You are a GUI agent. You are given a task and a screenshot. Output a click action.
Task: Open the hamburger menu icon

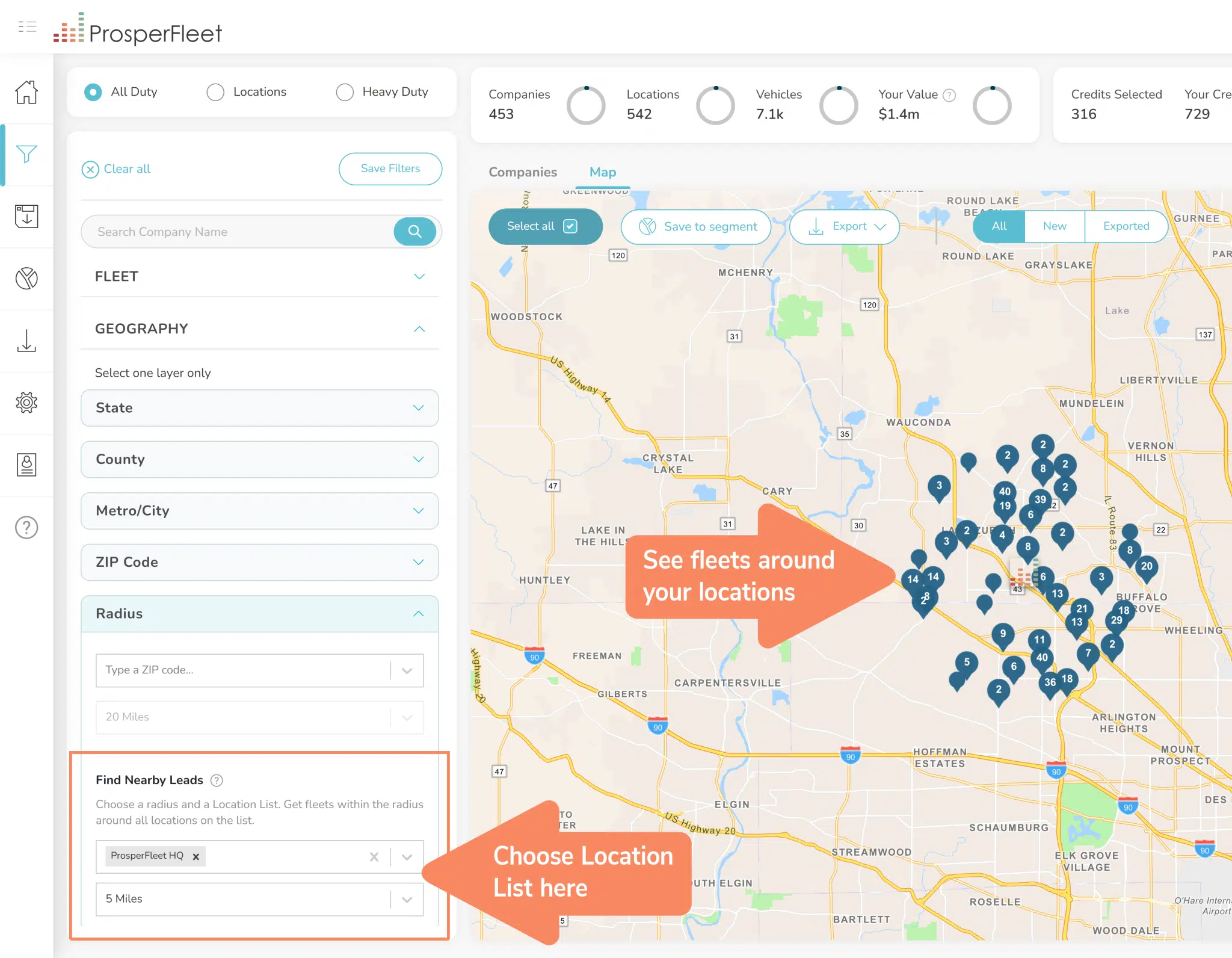coord(27,26)
